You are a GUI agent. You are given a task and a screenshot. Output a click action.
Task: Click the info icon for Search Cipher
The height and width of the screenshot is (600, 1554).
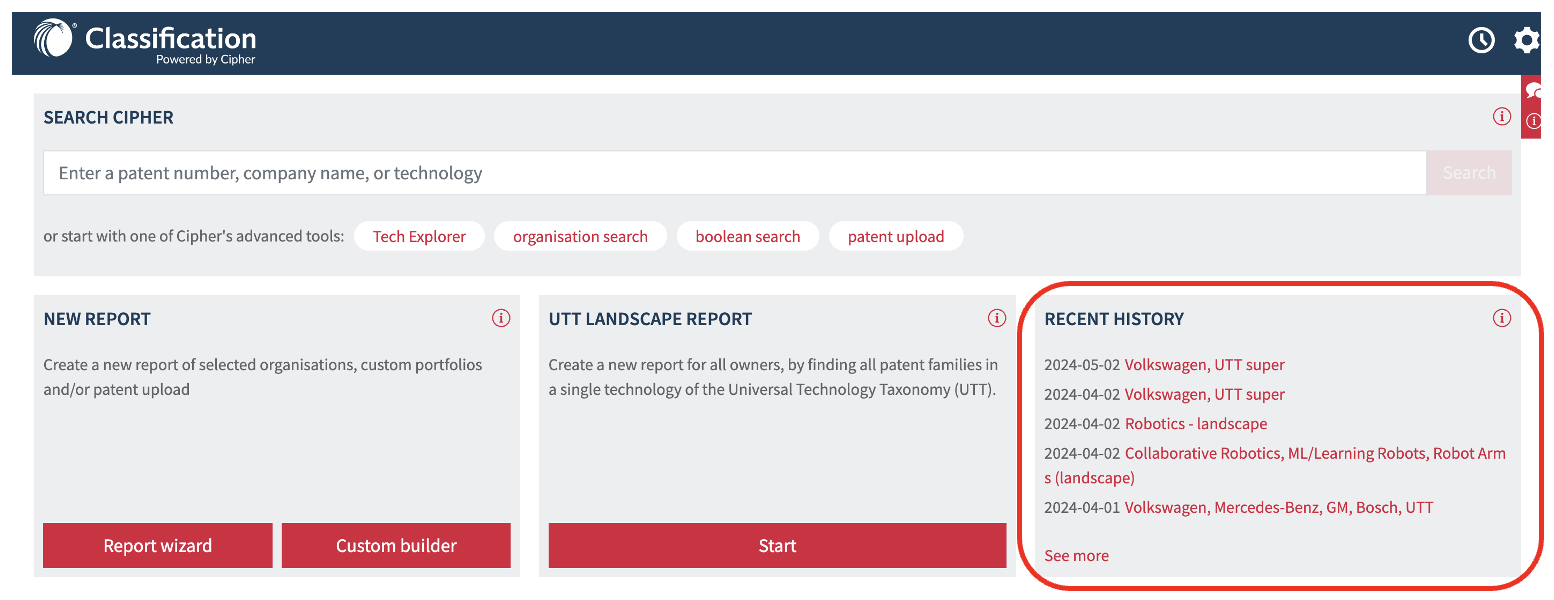1501,117
